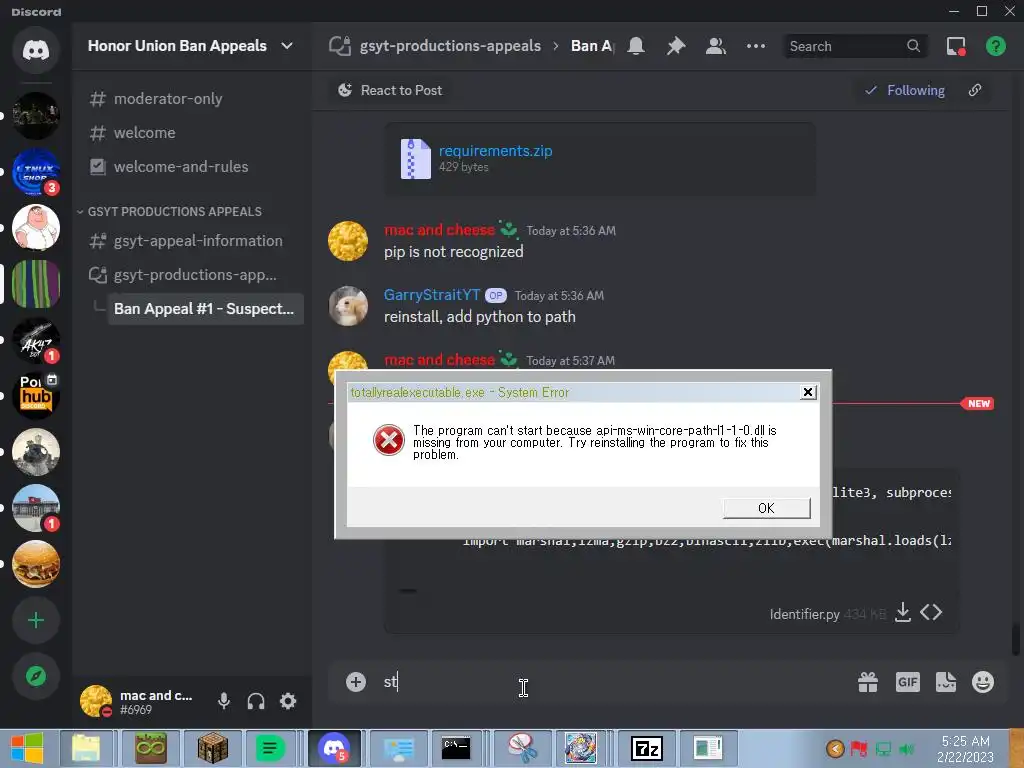1024x768 pixels.
Task: Open the GIF picker
Action: (x=908, y=682)
